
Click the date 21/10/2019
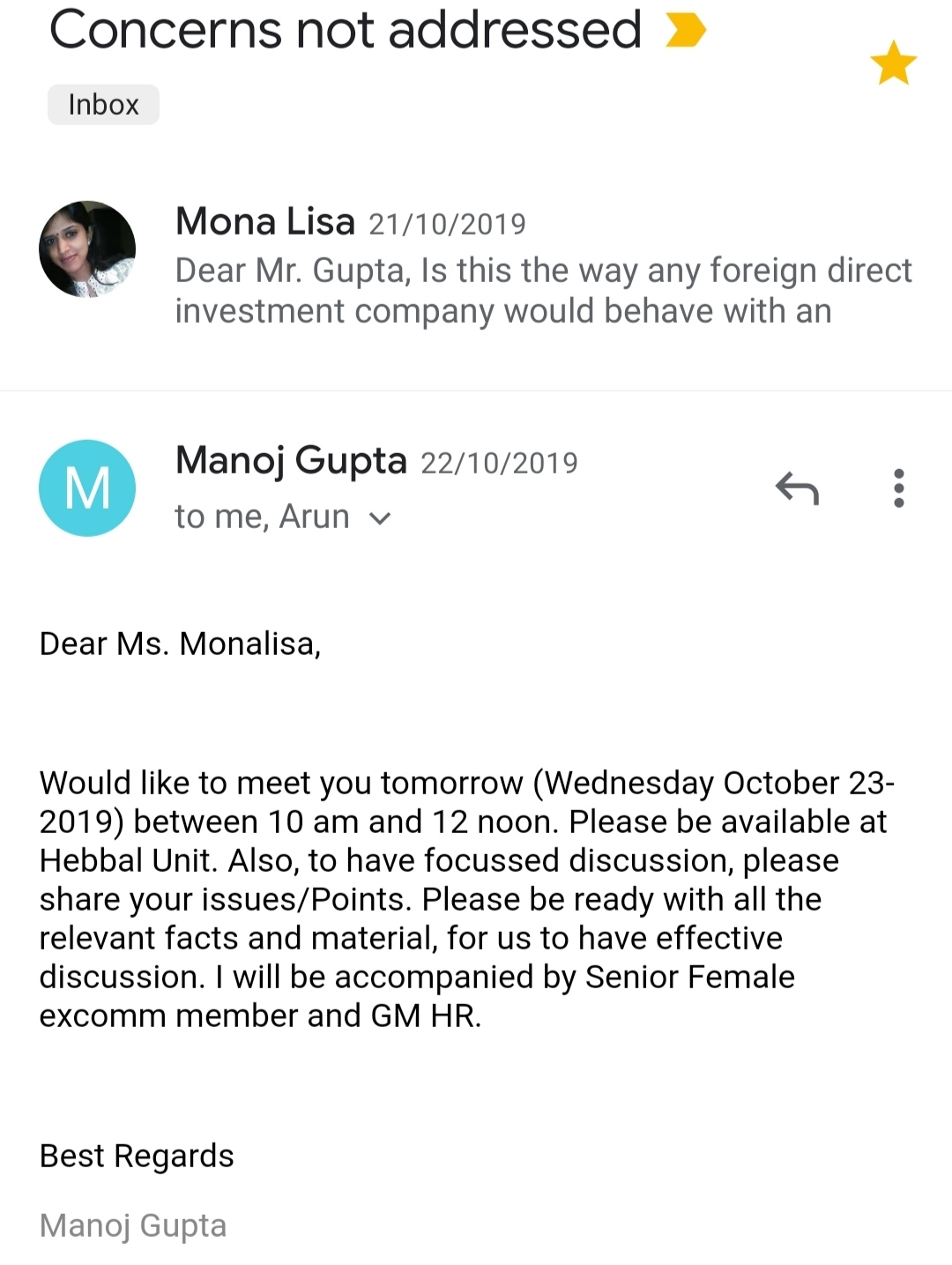tap(447, 225)
